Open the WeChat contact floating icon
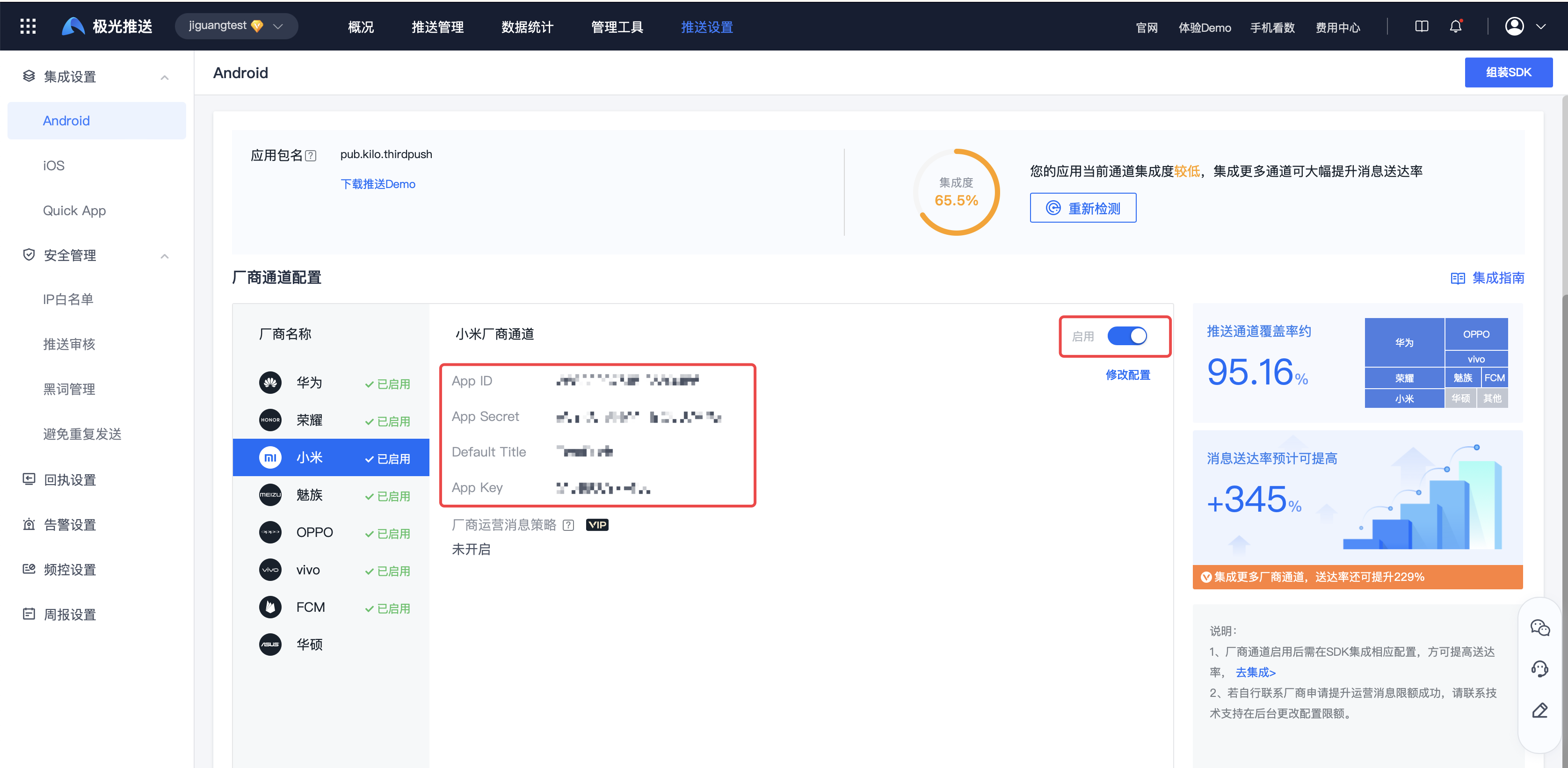Image resolution: width=1568 pixels, height=768 pixels. pos(1539,627)
